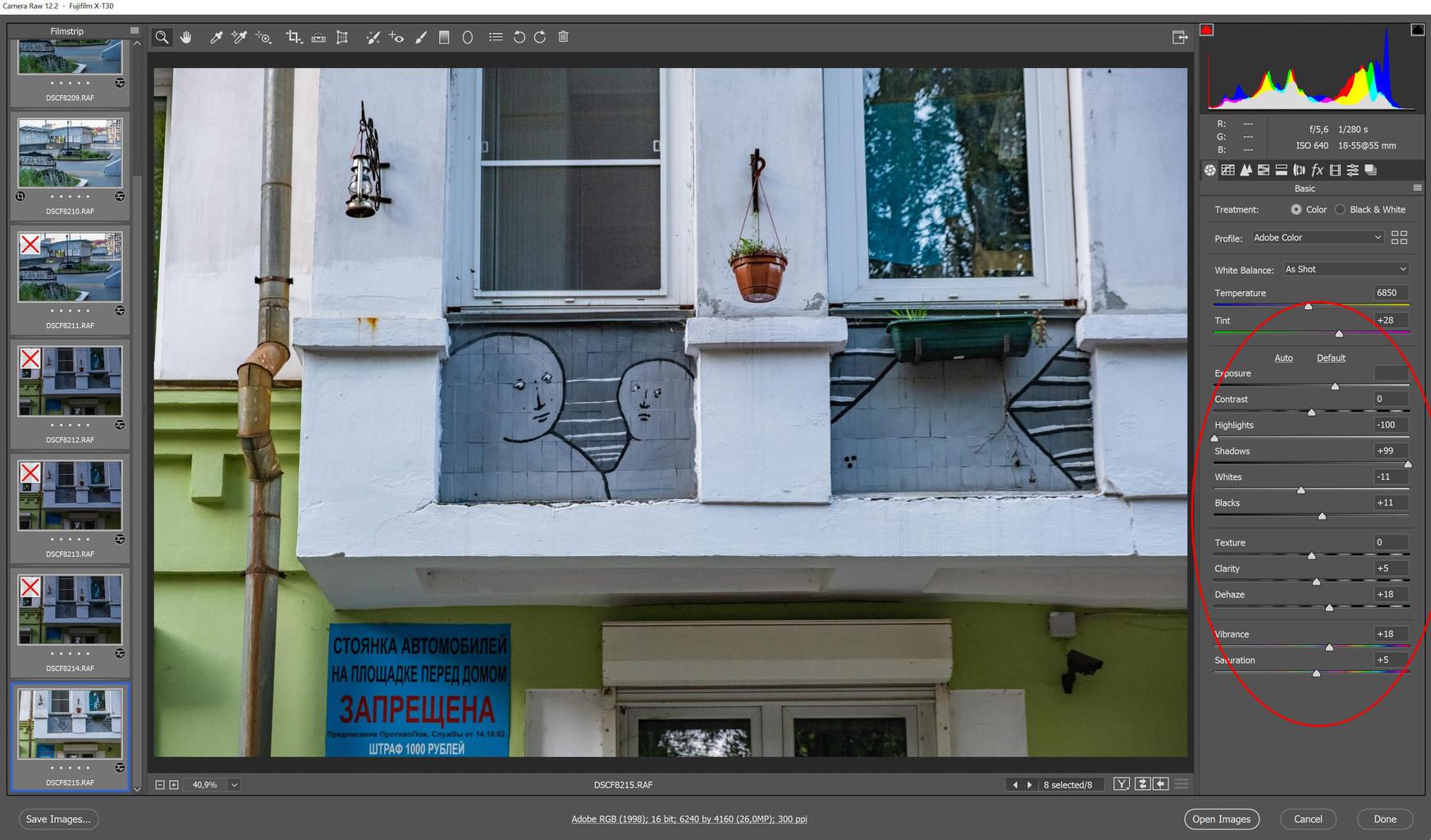This screenshot has height=840, width=1431.
Task: Click the Vibrance slider handle
Action: (1329, 647)
